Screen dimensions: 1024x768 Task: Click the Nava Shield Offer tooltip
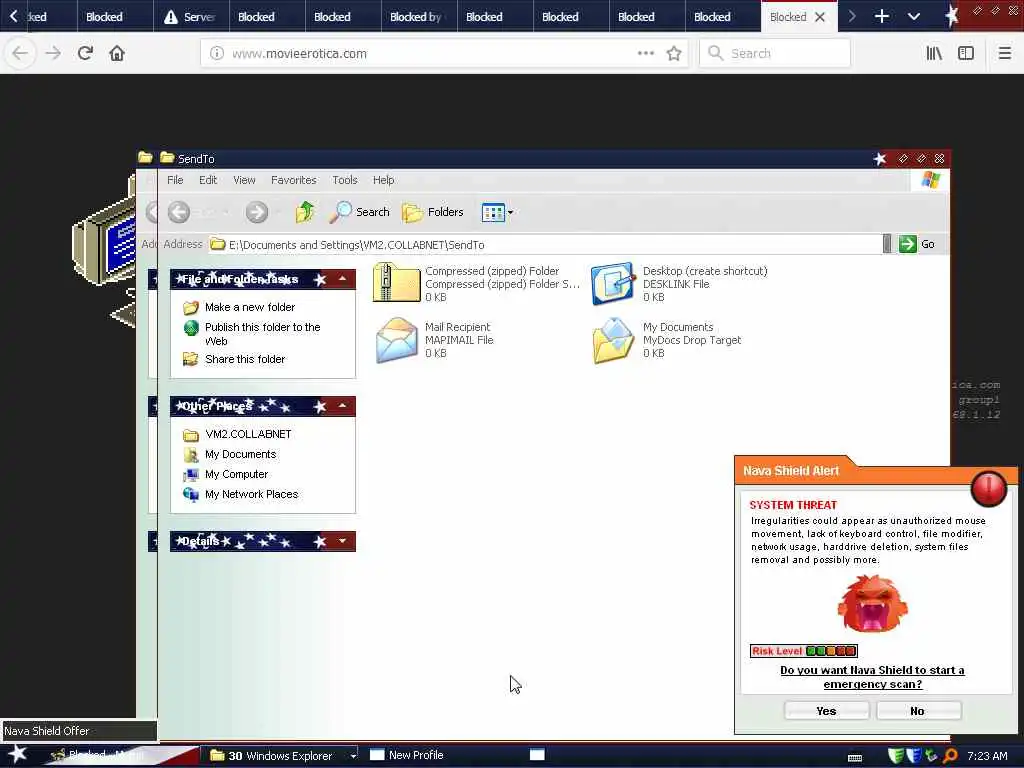[78, 731]
